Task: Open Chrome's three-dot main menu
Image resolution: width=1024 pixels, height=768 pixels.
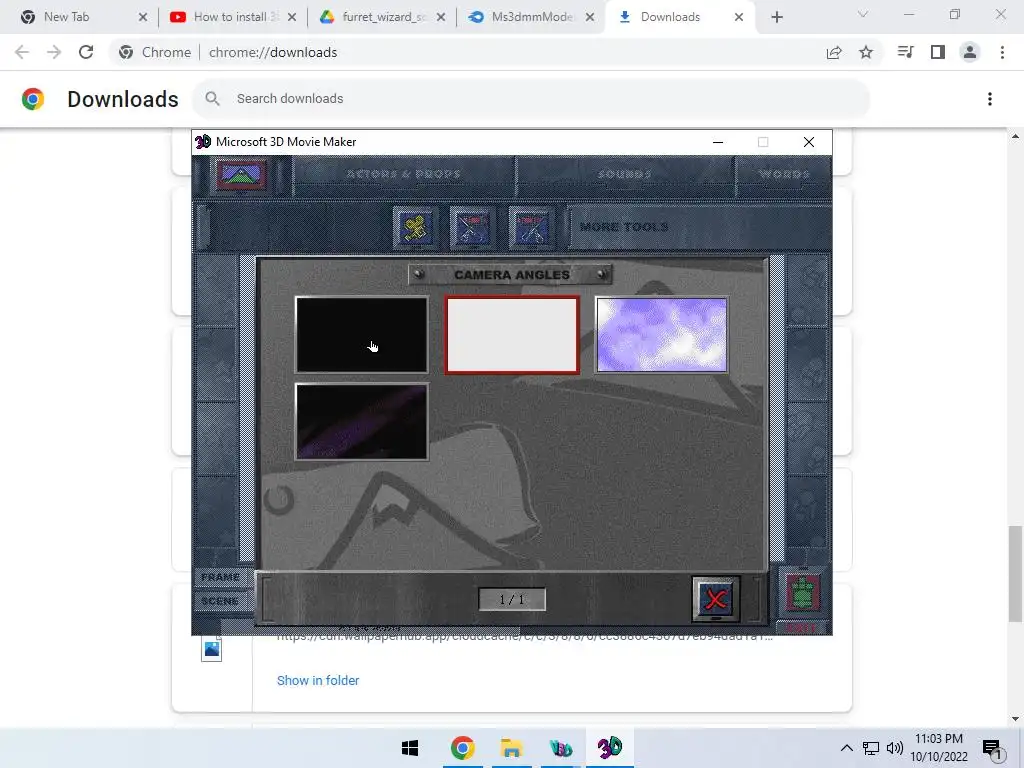Action: (x=1002, y=52)
